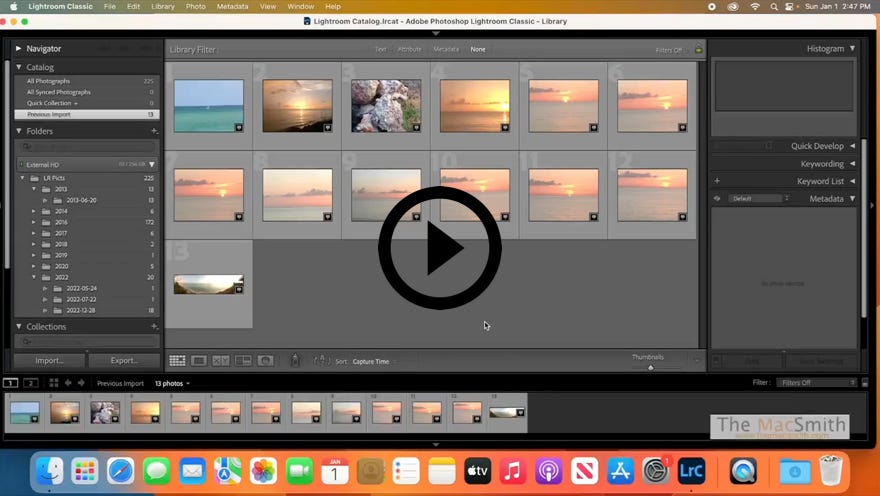
Task: Expand the Keywording panel
Action: 852,164
